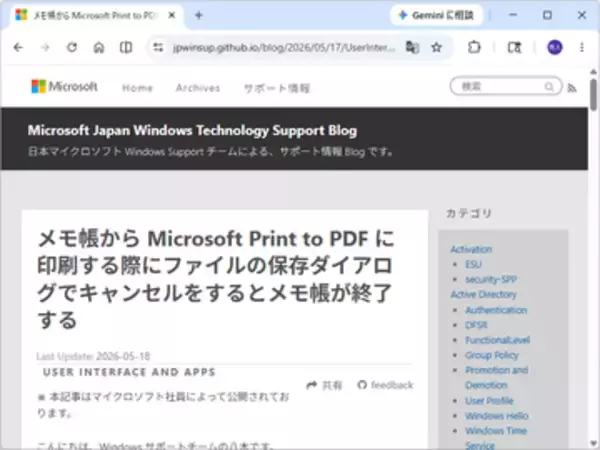Bookmark this page with the star icon
Screen dimensions: 600x450
(x=437, y=47)
